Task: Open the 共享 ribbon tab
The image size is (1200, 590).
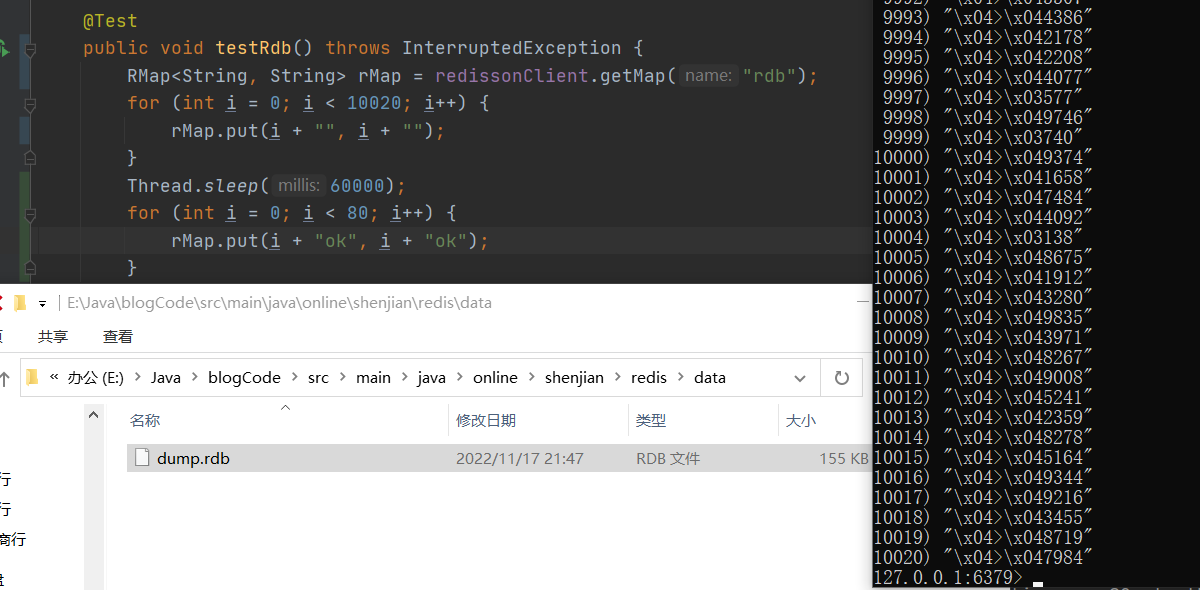Action: point(53,337)
